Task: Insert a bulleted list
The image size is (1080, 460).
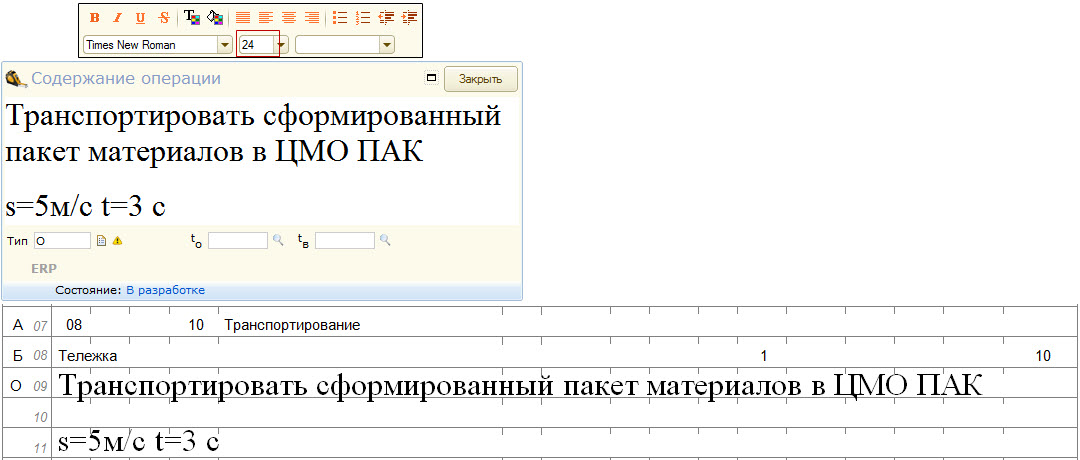Action: click(340, 18)
